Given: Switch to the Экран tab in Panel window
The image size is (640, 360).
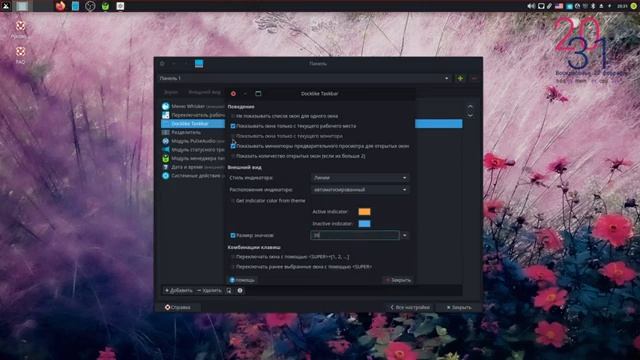Looking at the screenshot, I should tap(171, 92).
